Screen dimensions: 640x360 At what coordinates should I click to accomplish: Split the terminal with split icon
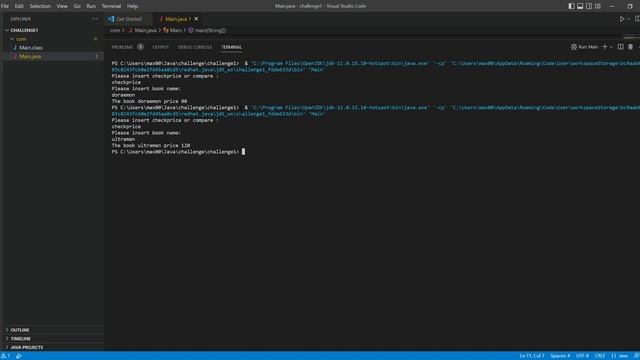(x=620, y=47)
